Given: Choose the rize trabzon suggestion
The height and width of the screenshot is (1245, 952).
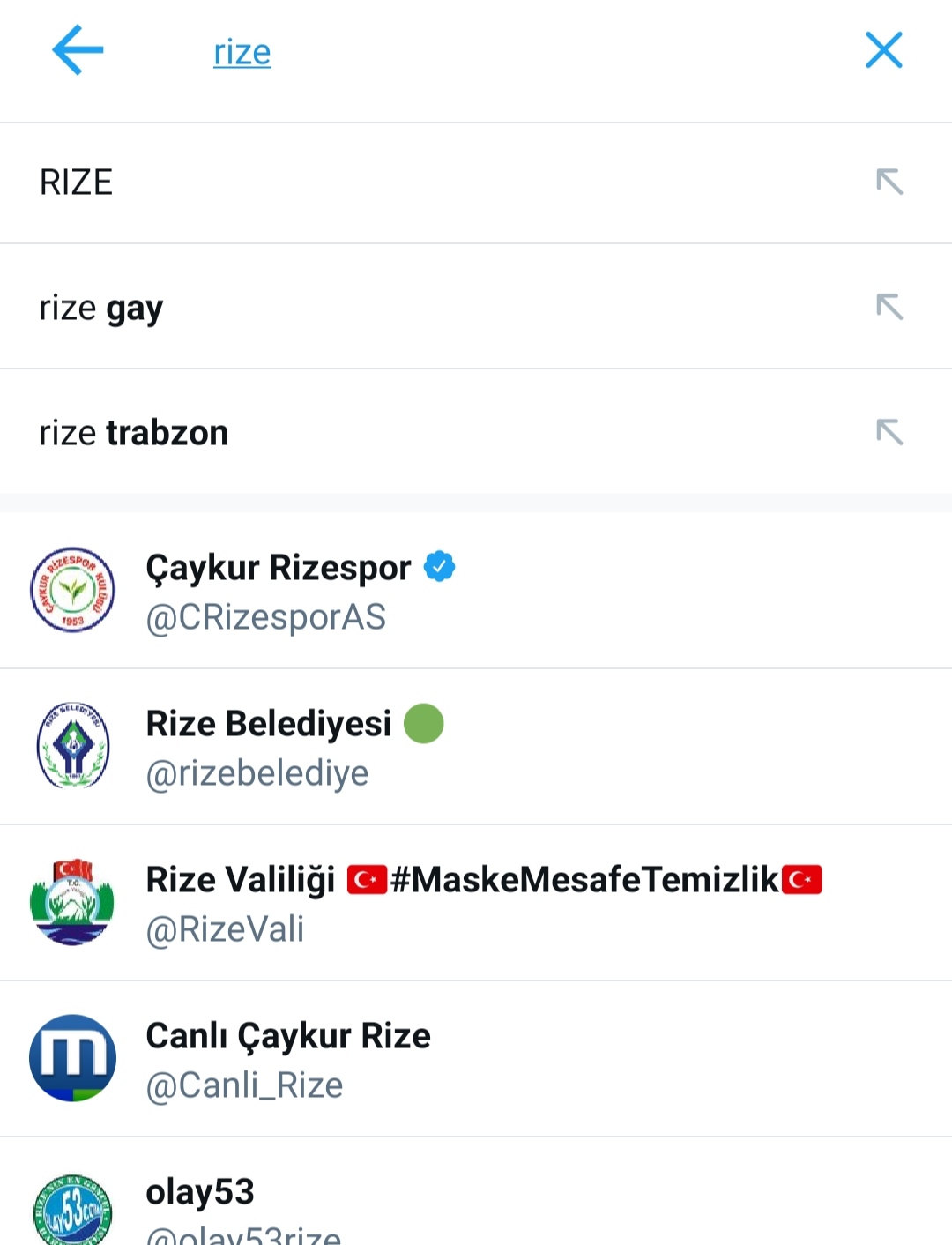Looking at the screenshot, I should 476,432.
